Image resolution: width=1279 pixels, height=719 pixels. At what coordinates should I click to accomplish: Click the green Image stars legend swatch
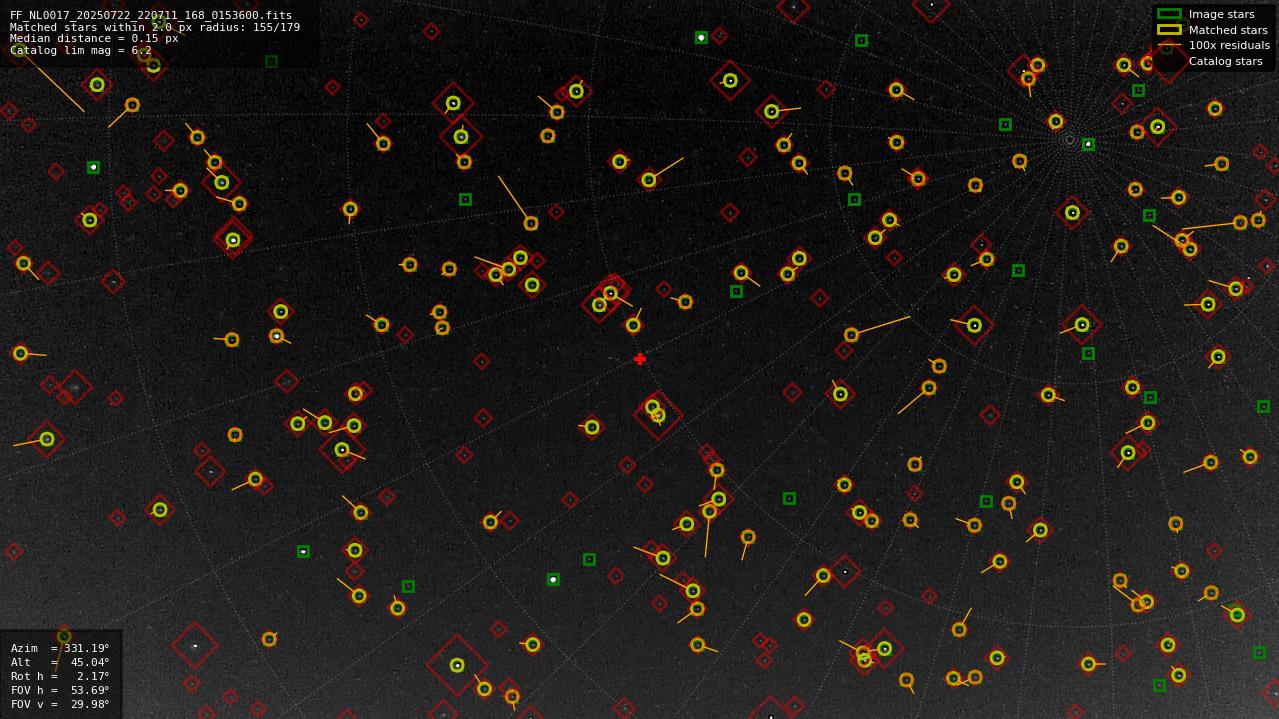point(1168,14)
